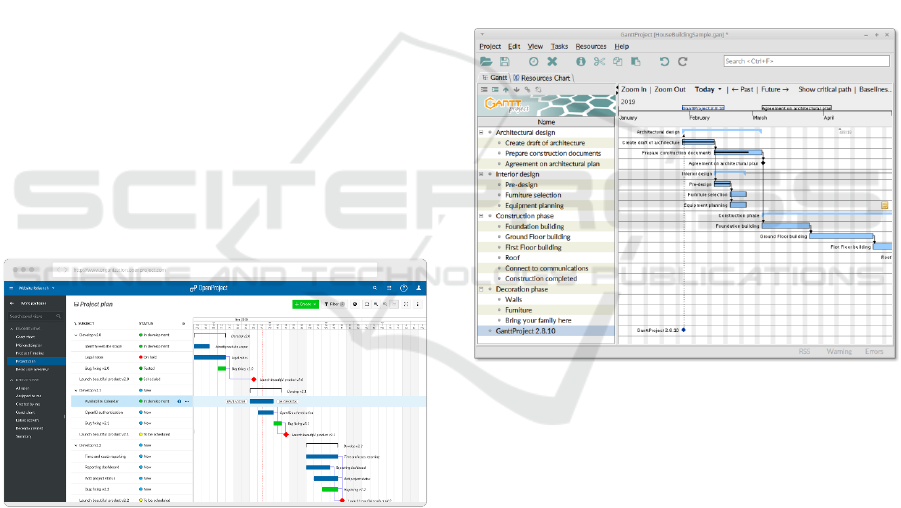Open project folder icon in GanttProject toolbar
901x508 pixels.
tap(486, 61)
